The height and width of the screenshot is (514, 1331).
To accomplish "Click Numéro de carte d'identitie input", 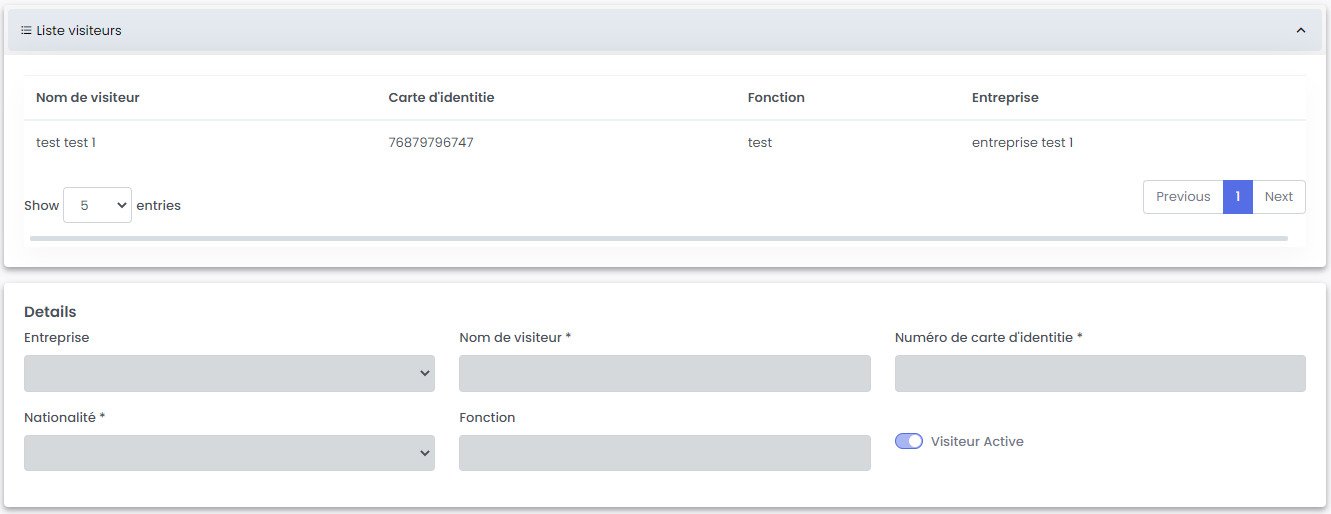I will click(1100, 373).
